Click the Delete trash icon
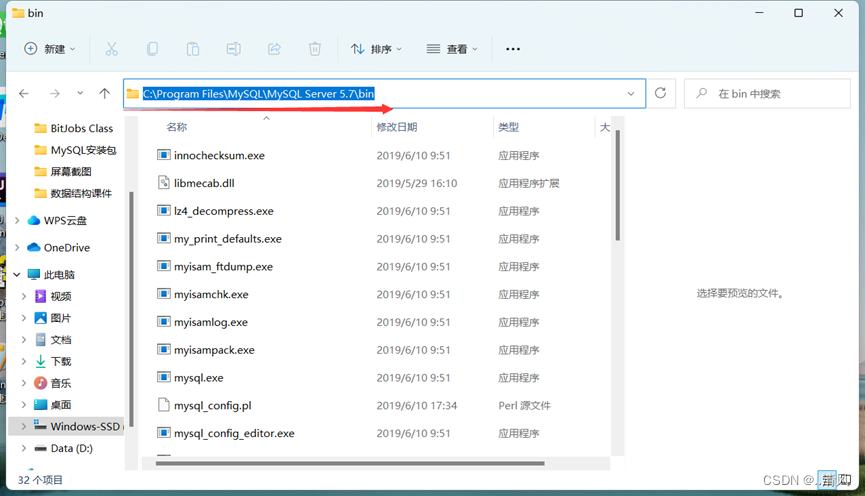865x496 pixels. point(314,49)
